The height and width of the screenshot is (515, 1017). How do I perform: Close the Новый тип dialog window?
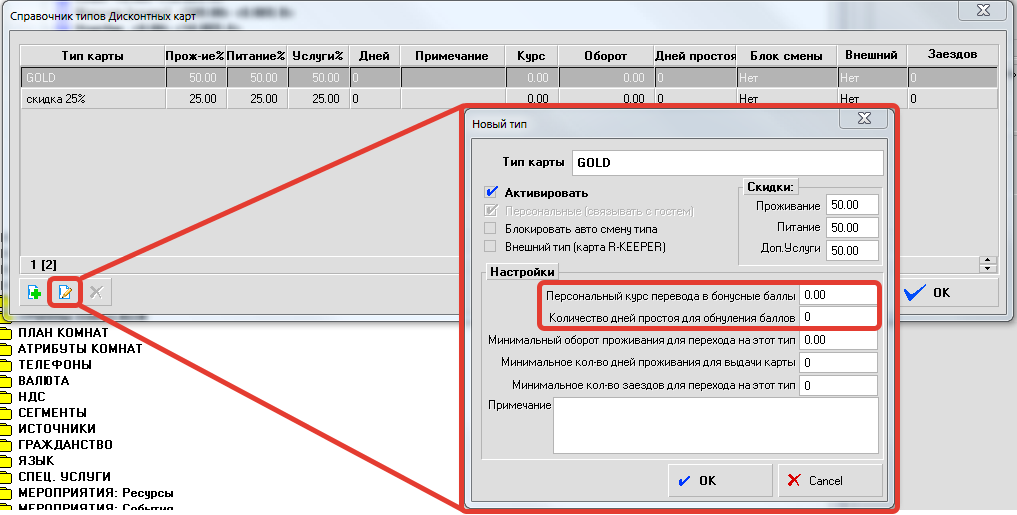coord(864,119)
